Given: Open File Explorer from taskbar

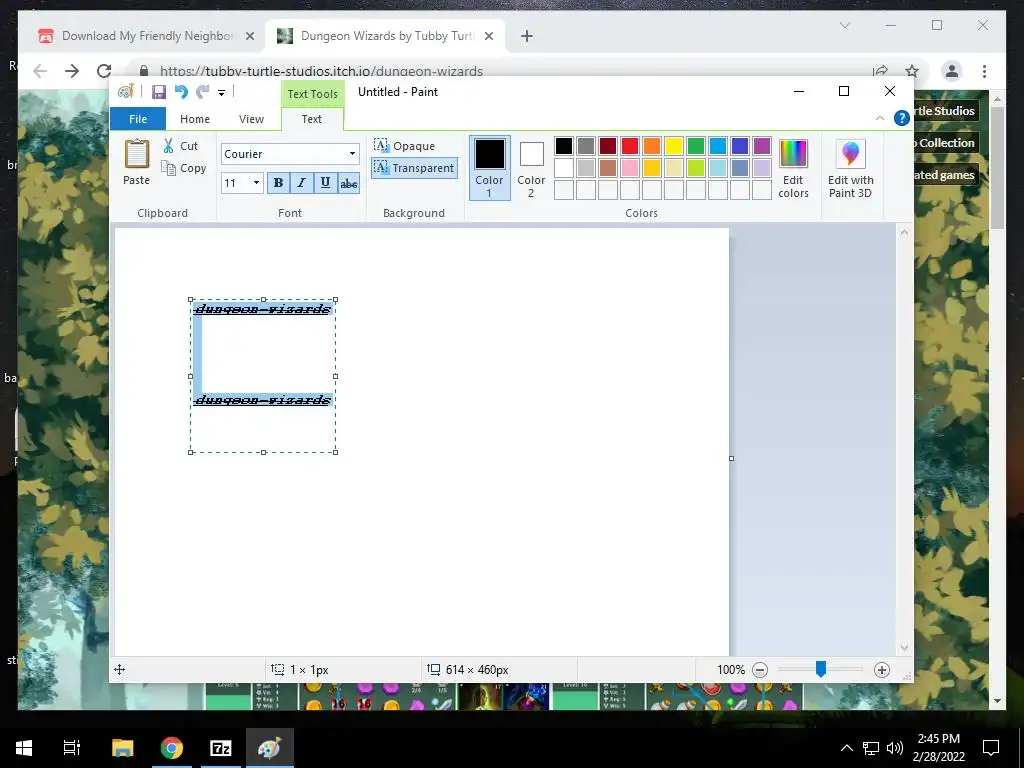Looking at the screenshot, I should pyautogui.click(x=122, y=748).
